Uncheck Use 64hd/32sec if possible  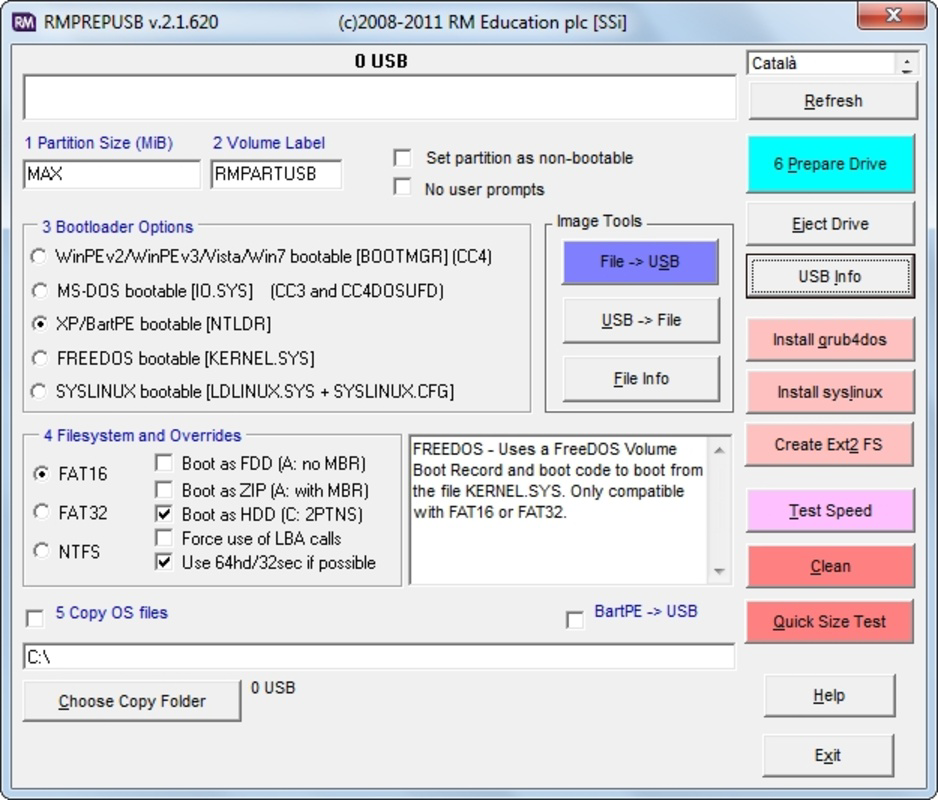pyautogui.click(x=163, y=562)
